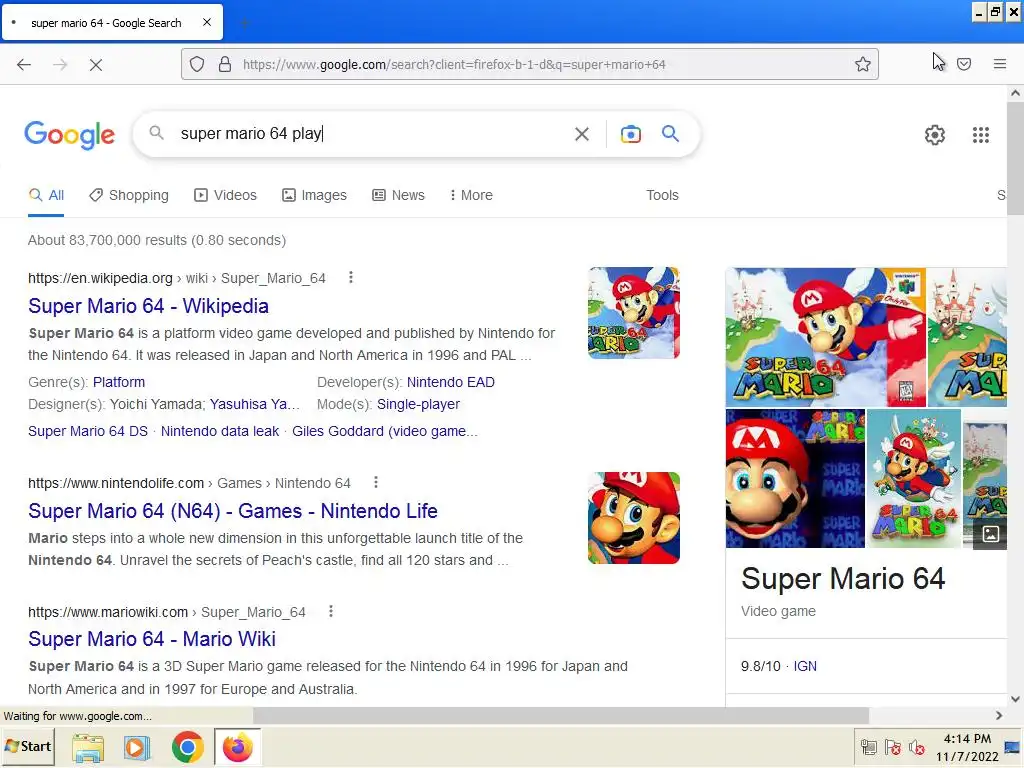
Task: Open Google apps grid
Action: click(981, 135)
